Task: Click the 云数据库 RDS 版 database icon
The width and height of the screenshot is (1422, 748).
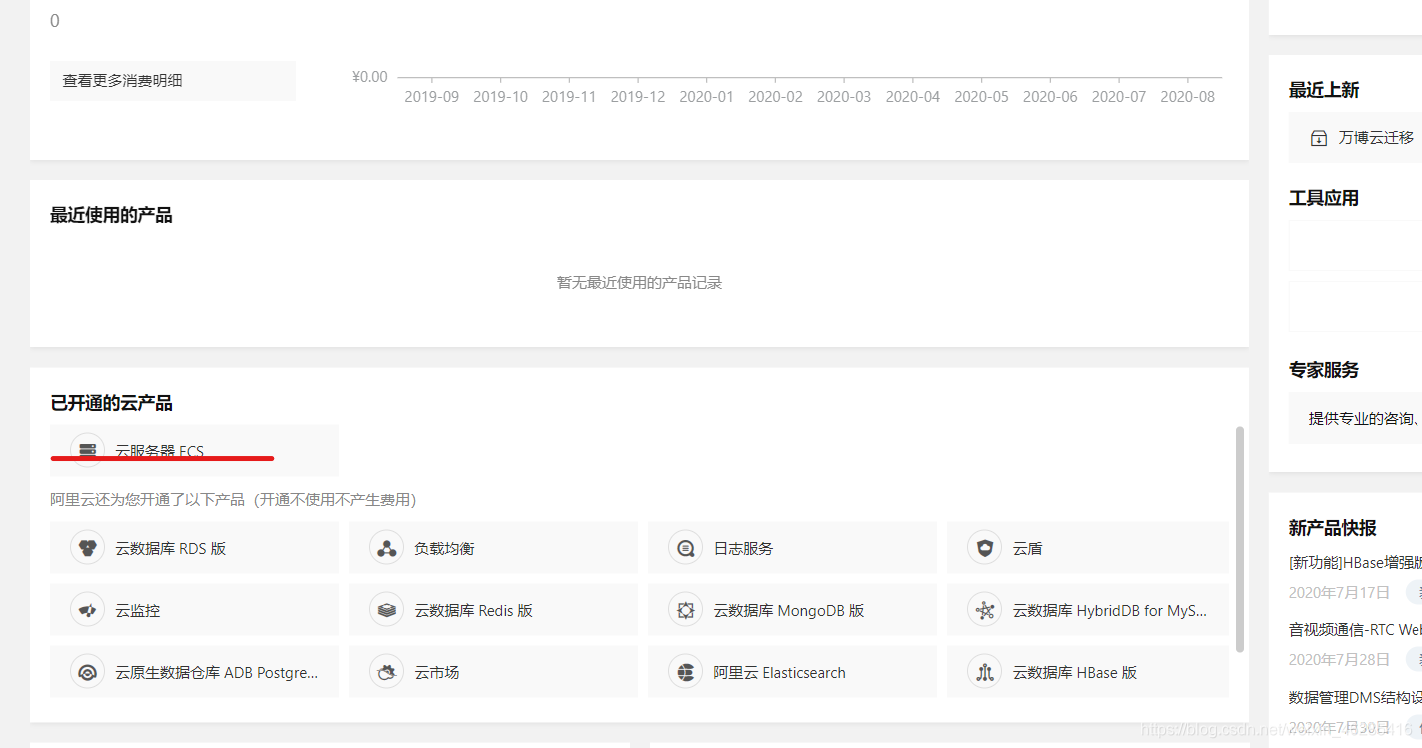Action: (x=87, y=547)
